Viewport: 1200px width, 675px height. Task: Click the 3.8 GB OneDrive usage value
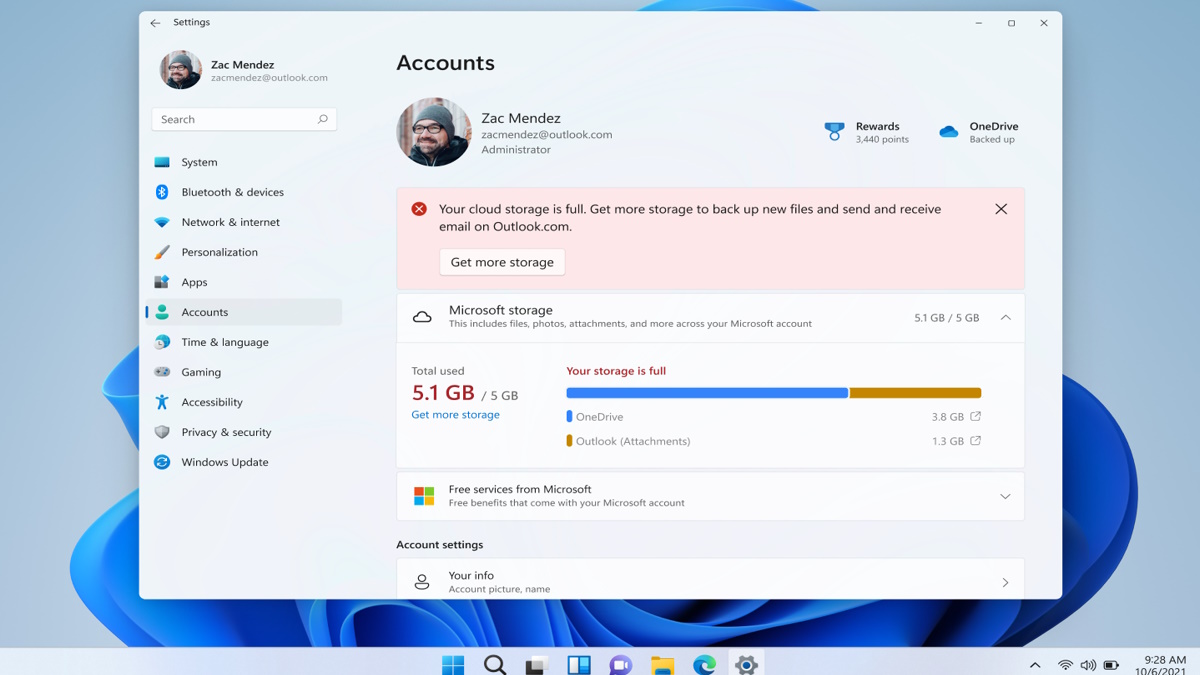coord(948,417)
